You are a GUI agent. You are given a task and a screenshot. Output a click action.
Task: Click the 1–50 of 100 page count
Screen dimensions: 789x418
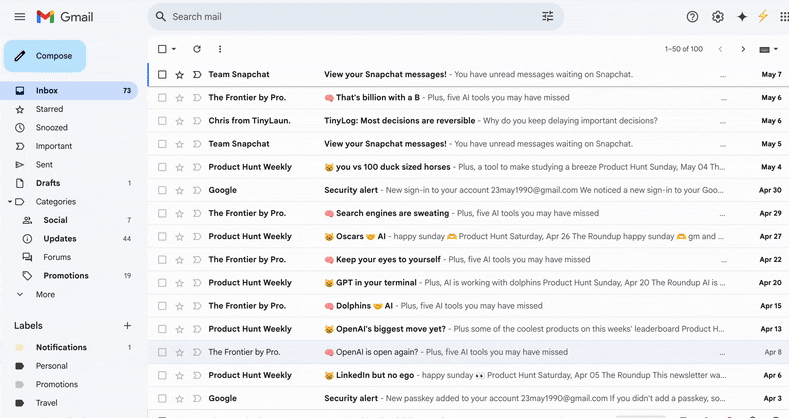point(683,49)
